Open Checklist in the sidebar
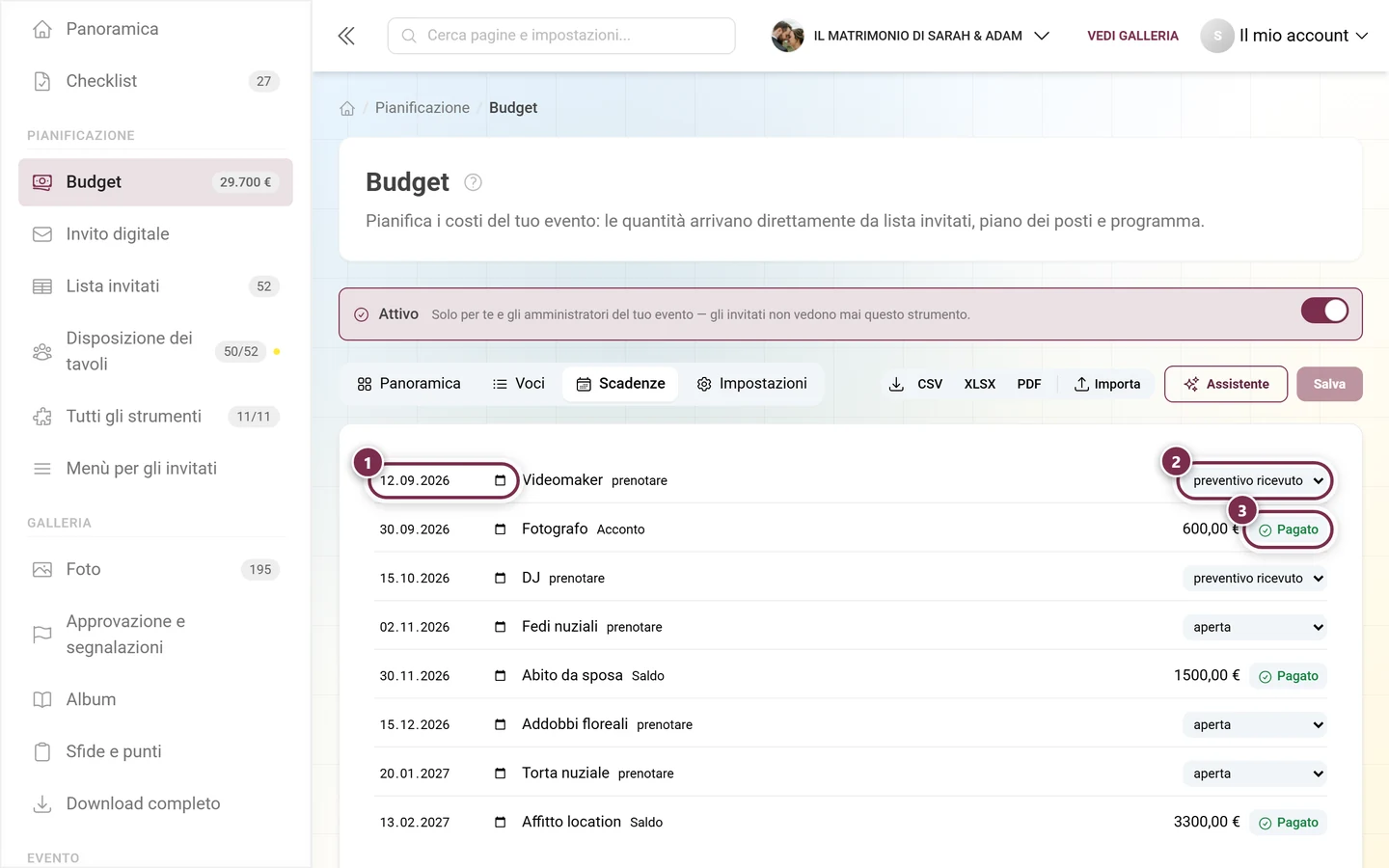1389x868 pixels. (155, 81)
